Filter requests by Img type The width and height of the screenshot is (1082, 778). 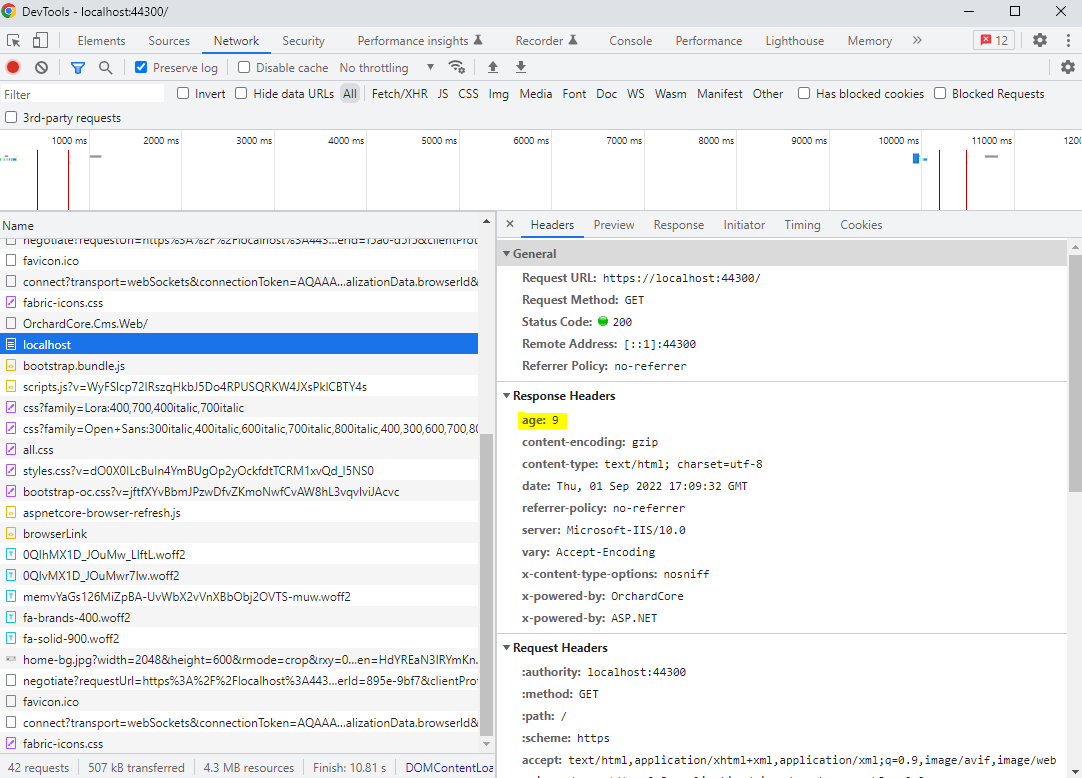[498, 94]
